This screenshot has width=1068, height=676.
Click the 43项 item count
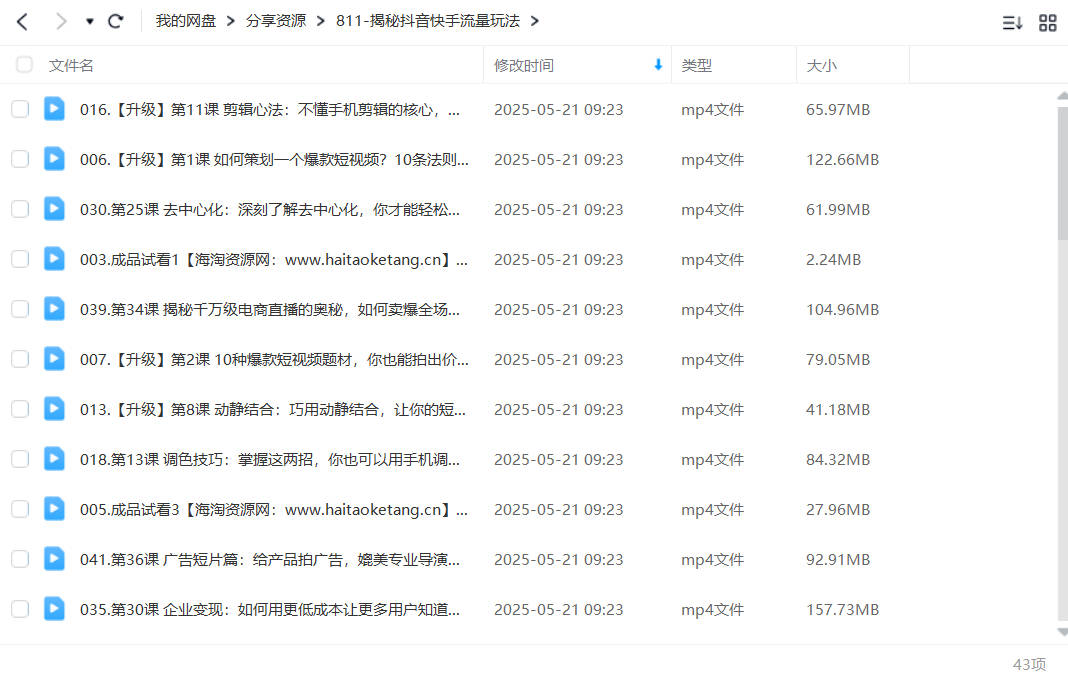point(1029,664)
